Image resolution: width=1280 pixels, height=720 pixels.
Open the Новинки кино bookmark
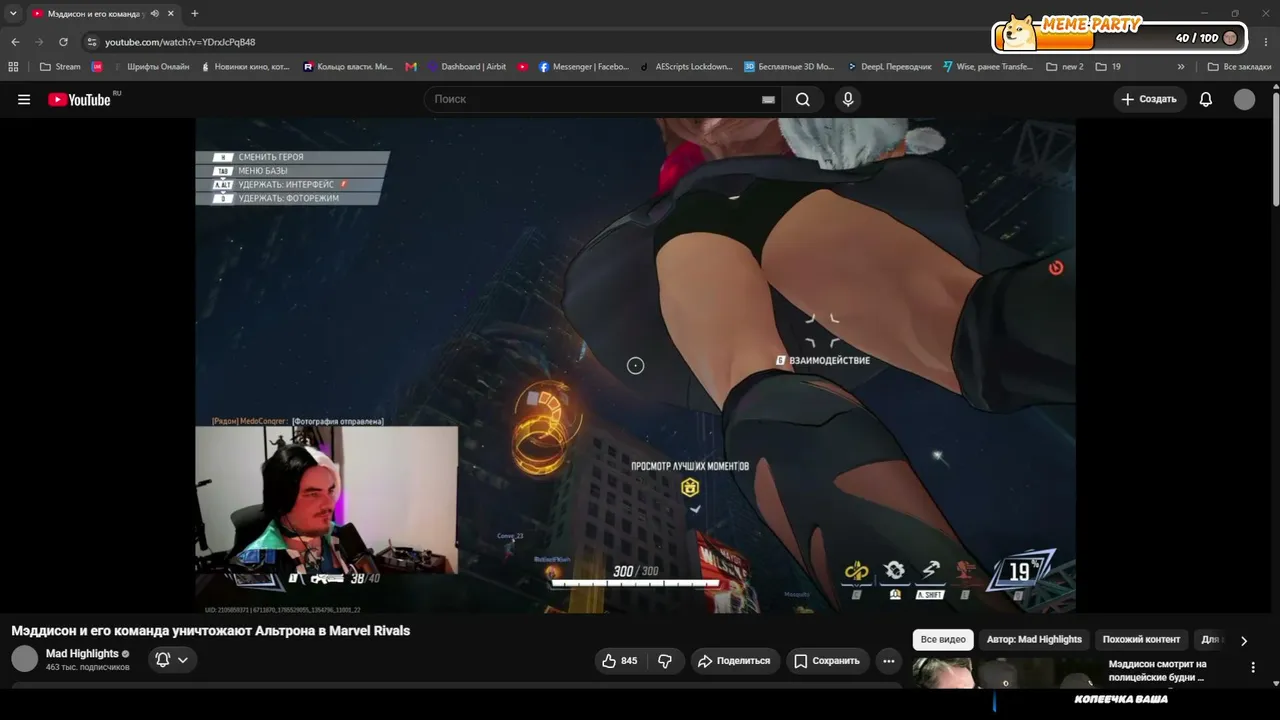point(246,67)
